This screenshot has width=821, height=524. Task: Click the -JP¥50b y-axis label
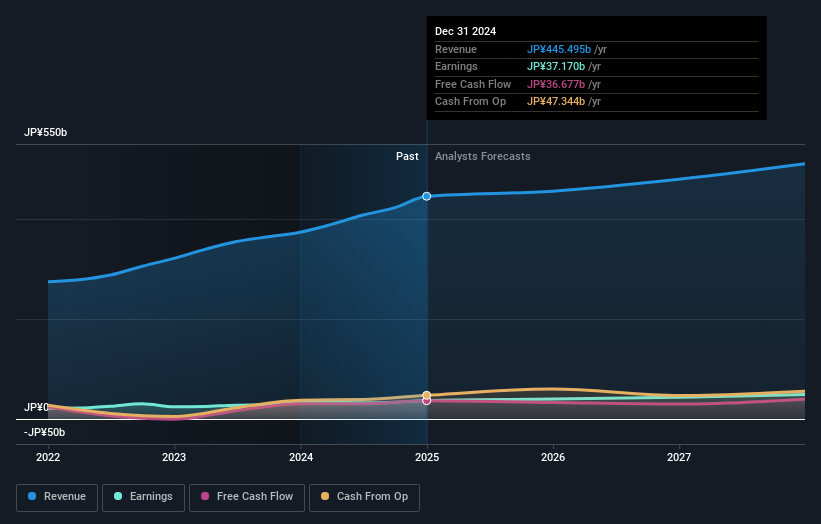[45, 432]
